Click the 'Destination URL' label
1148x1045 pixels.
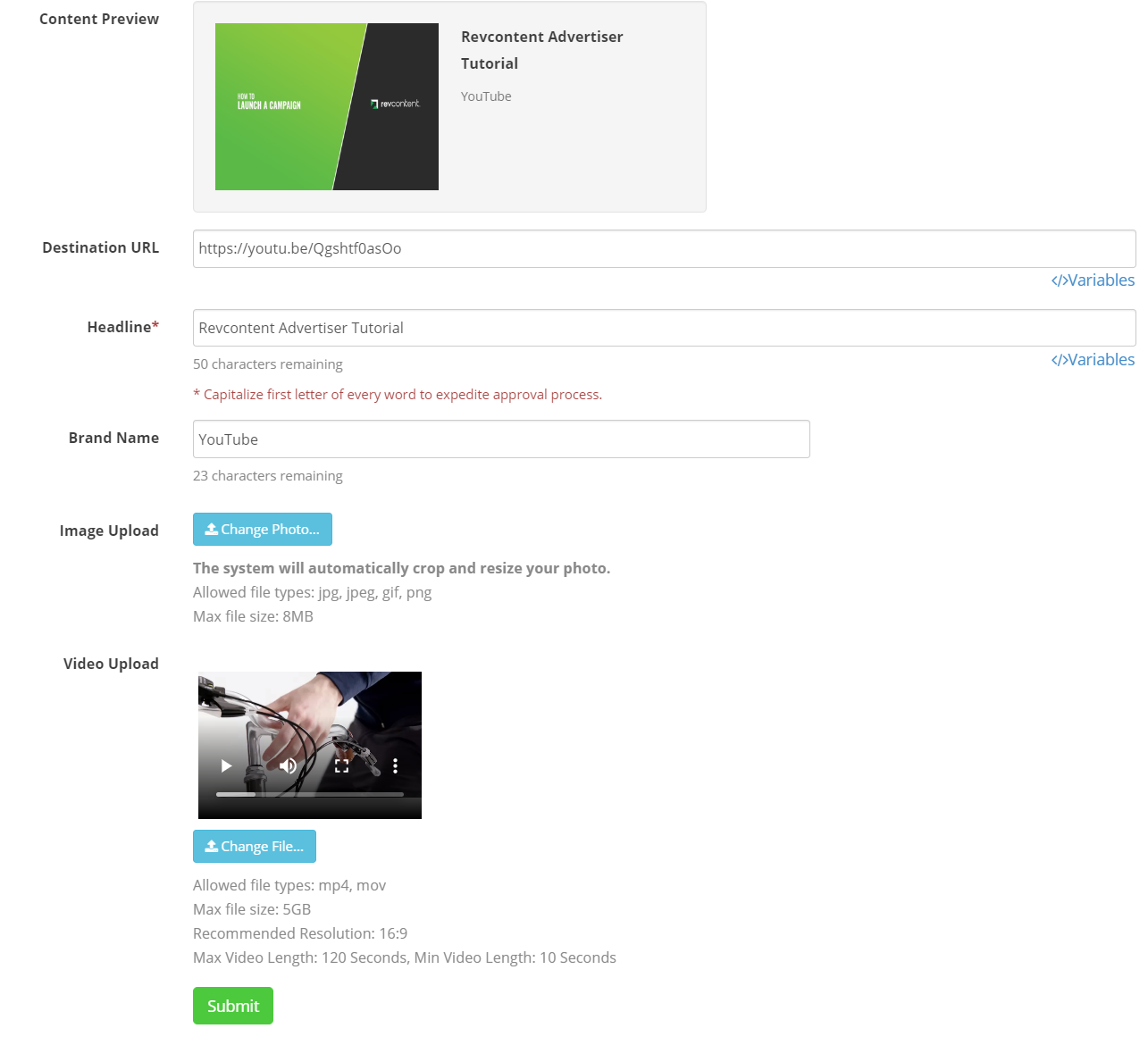tap(100, 247)
